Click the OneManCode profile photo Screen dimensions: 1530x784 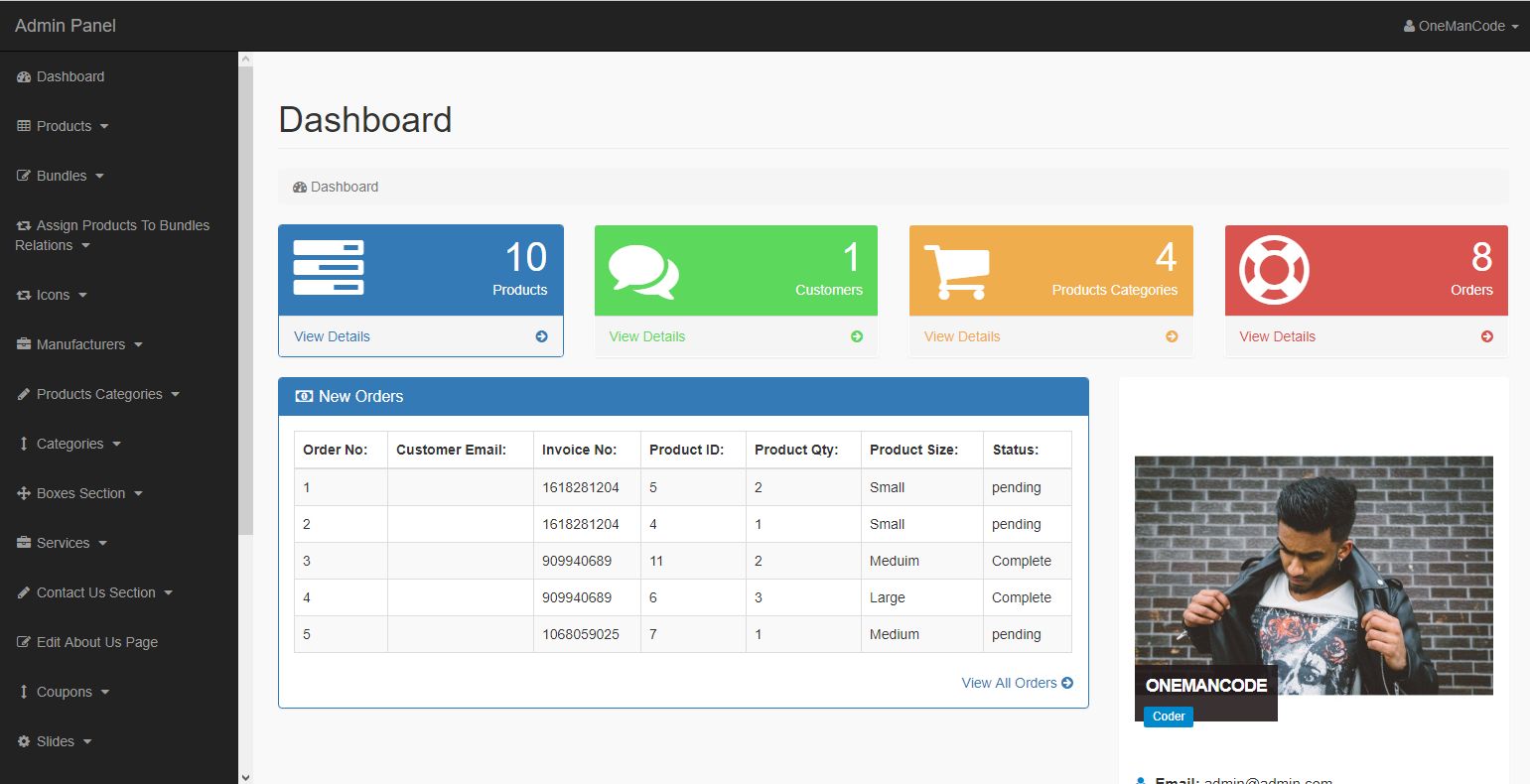tap(1314, 576)
